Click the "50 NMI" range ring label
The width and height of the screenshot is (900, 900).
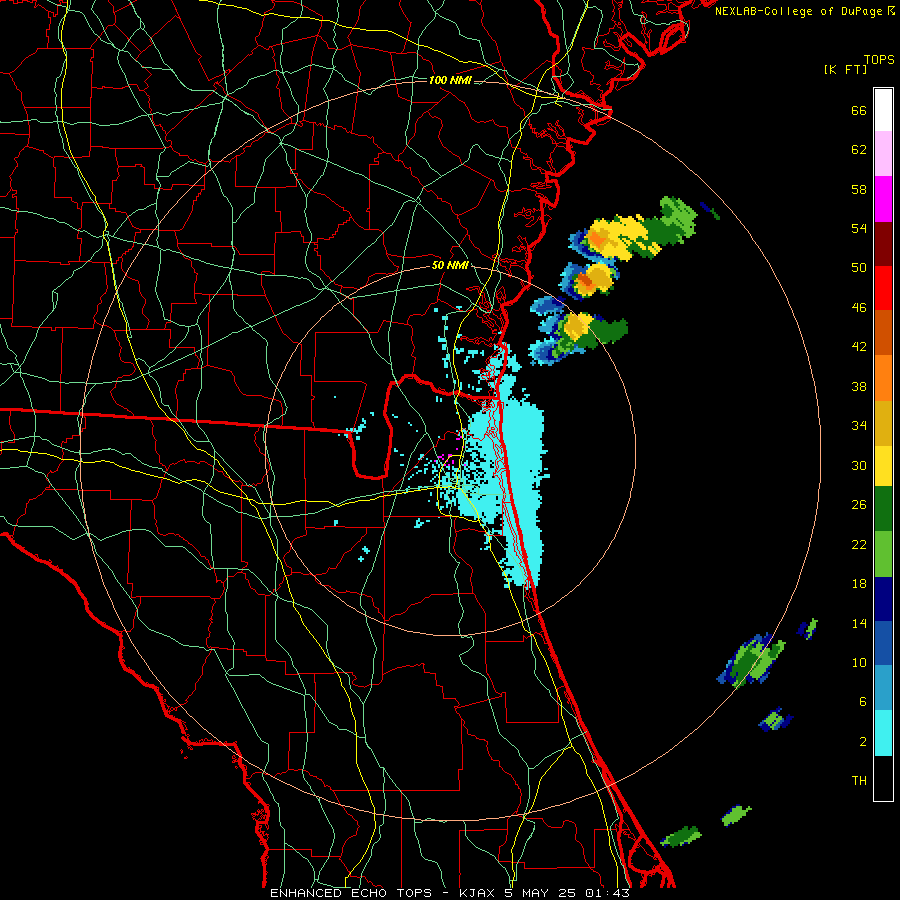[450, 265]
